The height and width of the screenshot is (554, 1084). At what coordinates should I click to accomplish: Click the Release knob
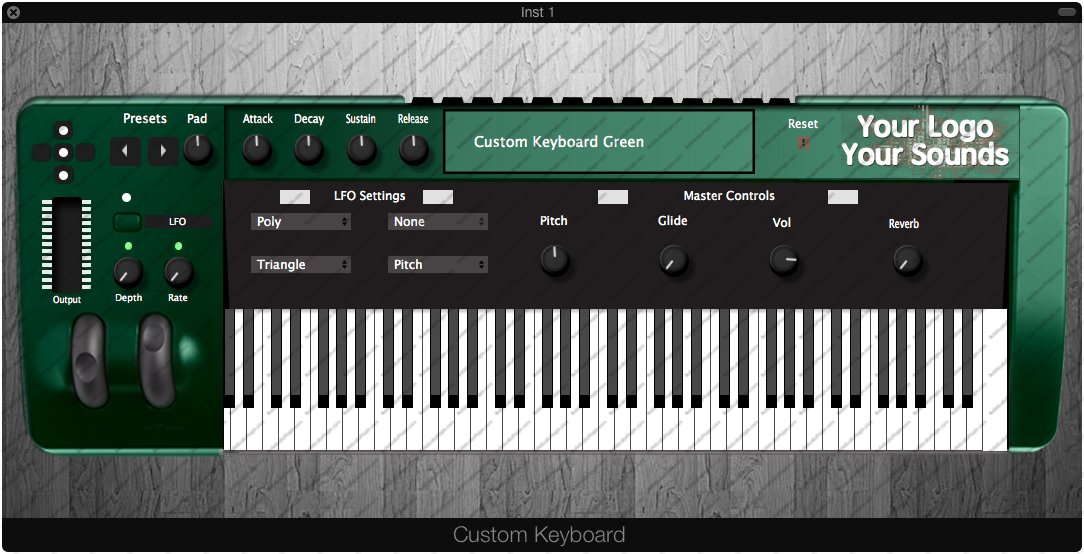tap(413, 149)
